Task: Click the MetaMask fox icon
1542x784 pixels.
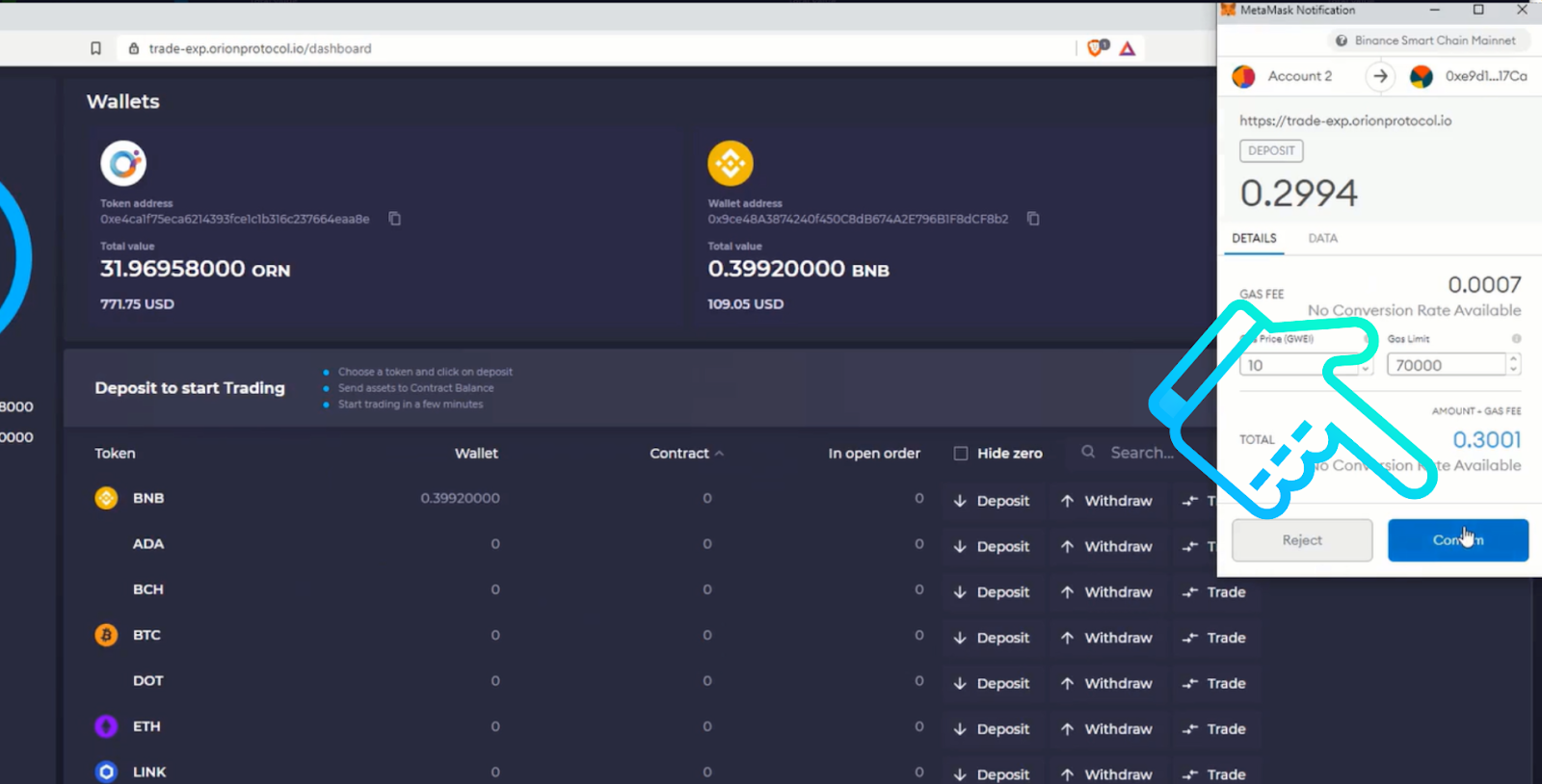Action: (1228, 10)
